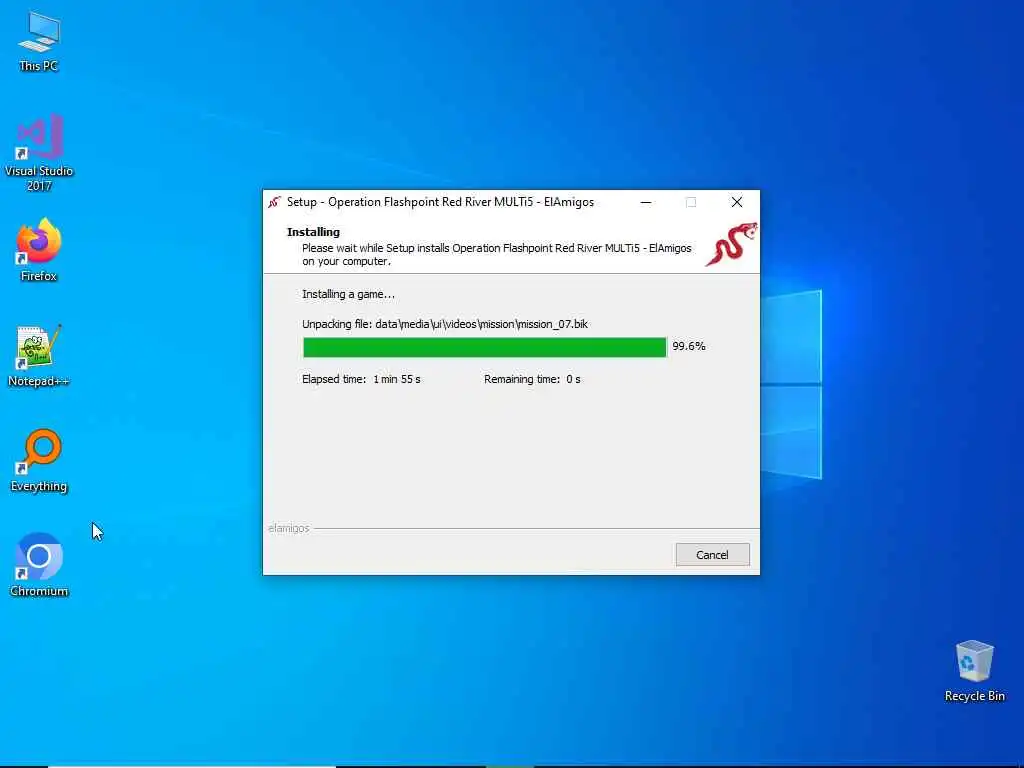Select the Everything search shortcut

pyautogui.click(x=39, y=461)
